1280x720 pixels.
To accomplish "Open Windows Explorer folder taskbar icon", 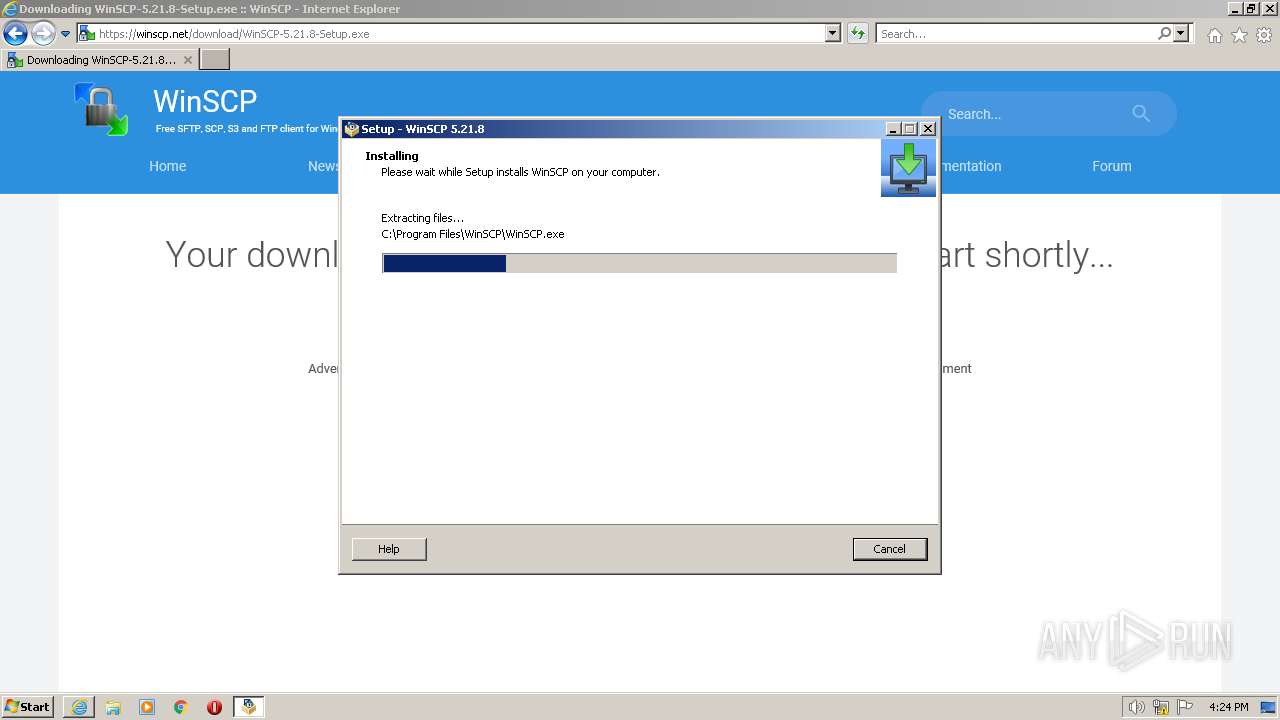I will (113, 707).
